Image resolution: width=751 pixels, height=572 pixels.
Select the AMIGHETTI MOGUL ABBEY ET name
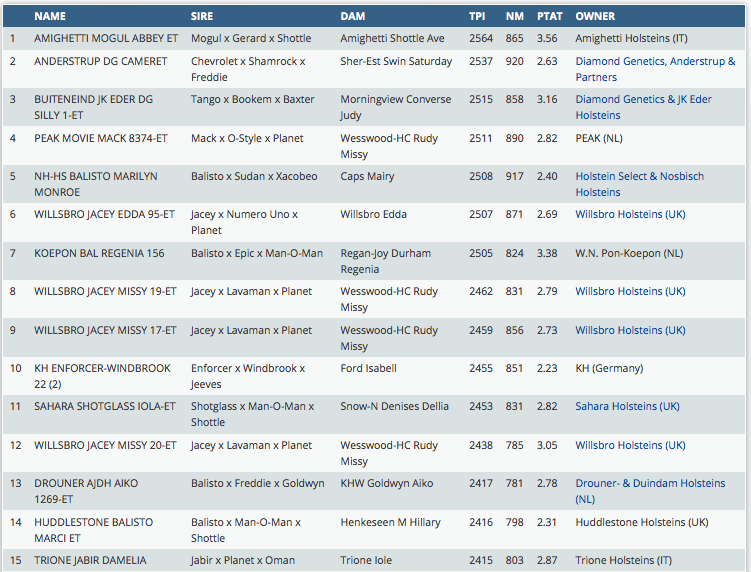click(106, 39)
